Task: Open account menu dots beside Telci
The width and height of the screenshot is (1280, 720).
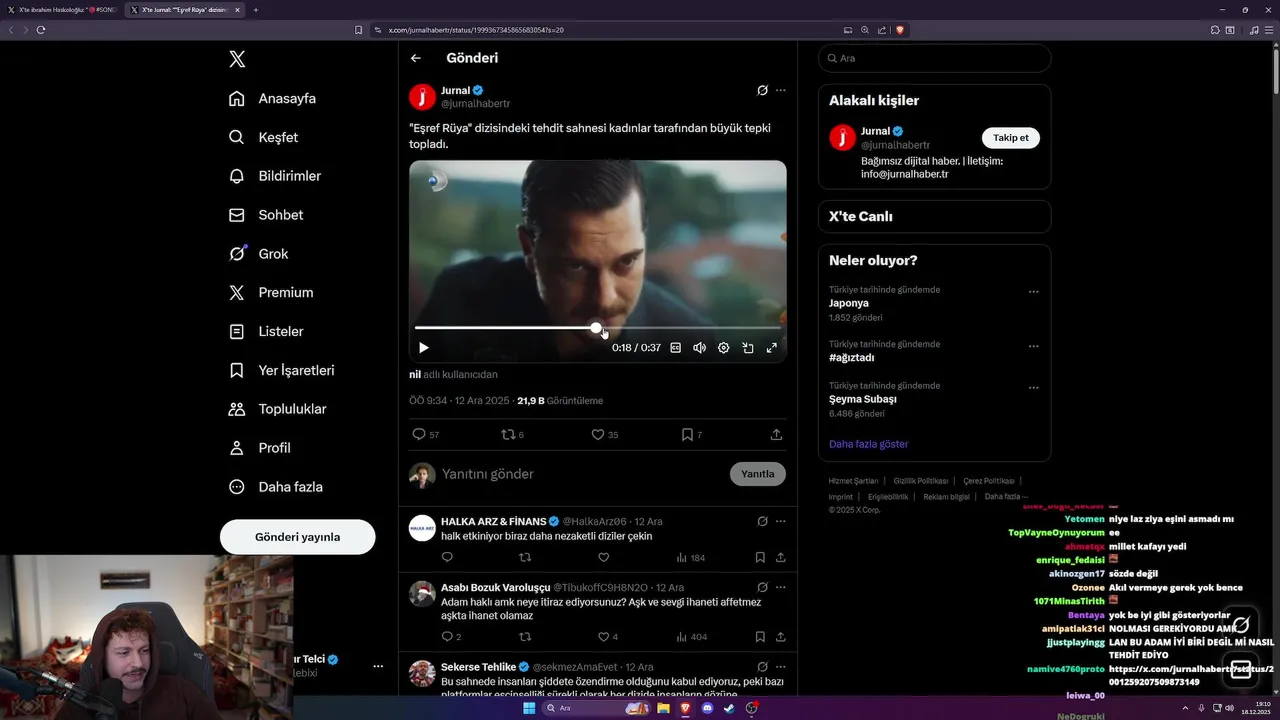Action: (378, 666)
